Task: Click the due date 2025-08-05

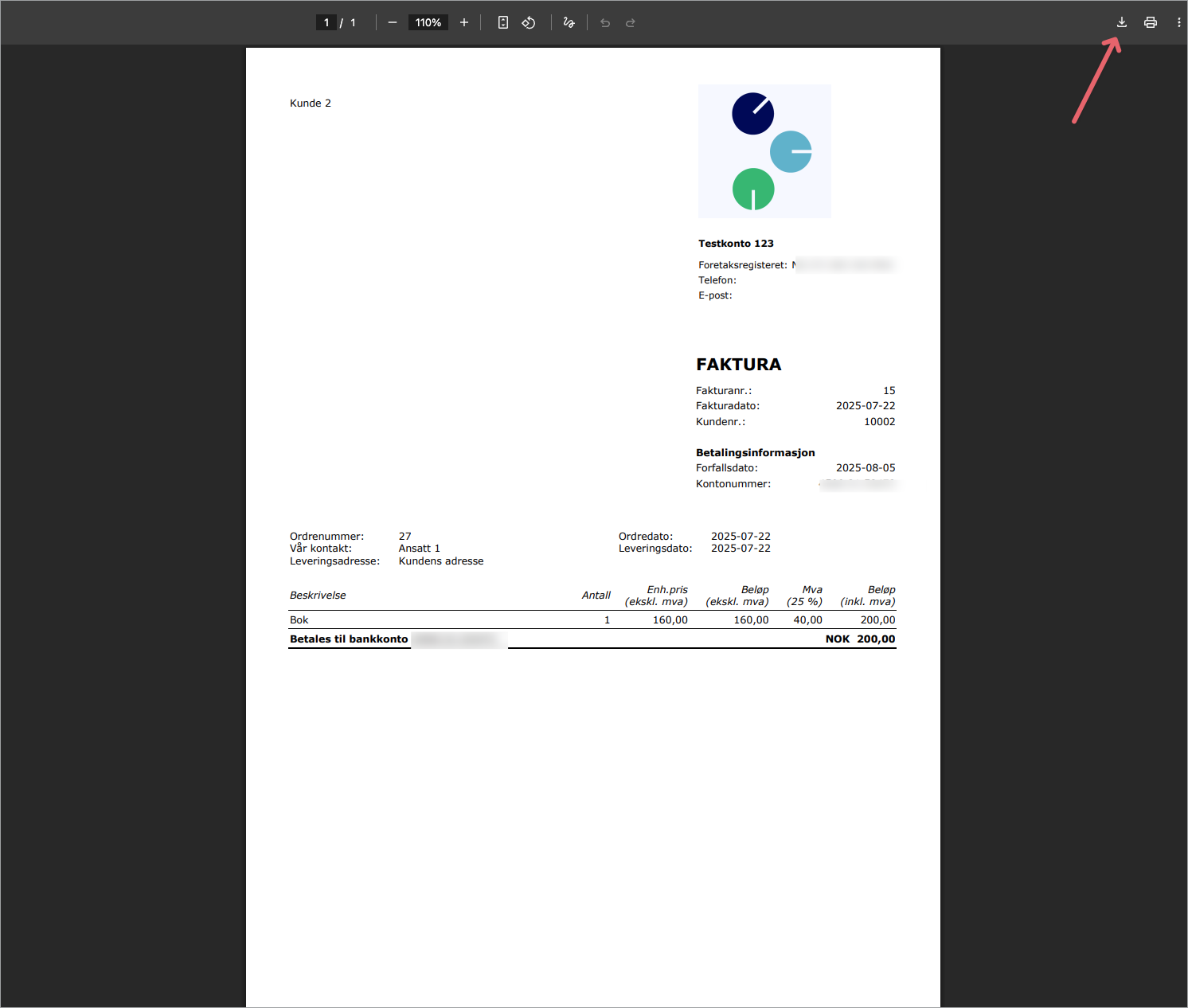Action: 865,468
